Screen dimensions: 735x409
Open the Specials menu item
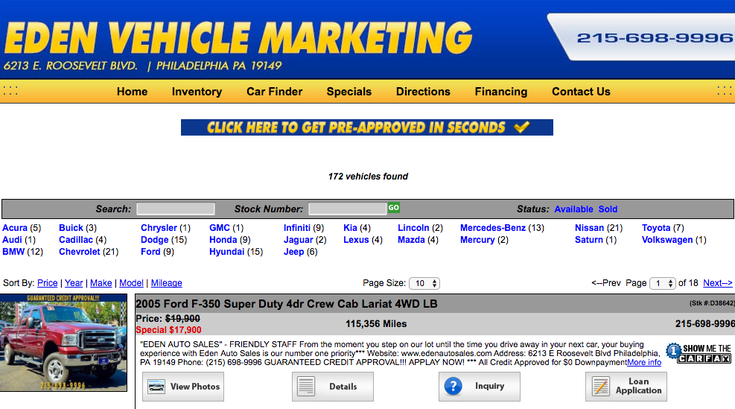349,91
